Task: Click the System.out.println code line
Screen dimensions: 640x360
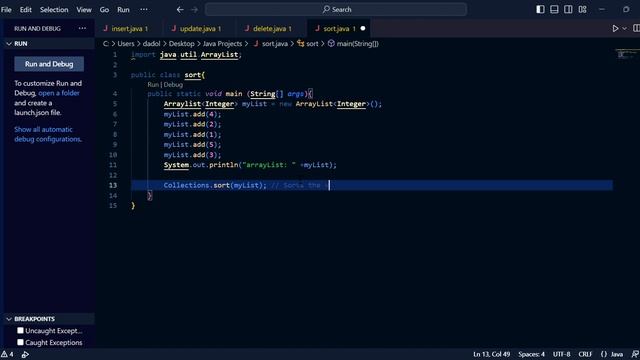Action: click(x=250, y=165)
